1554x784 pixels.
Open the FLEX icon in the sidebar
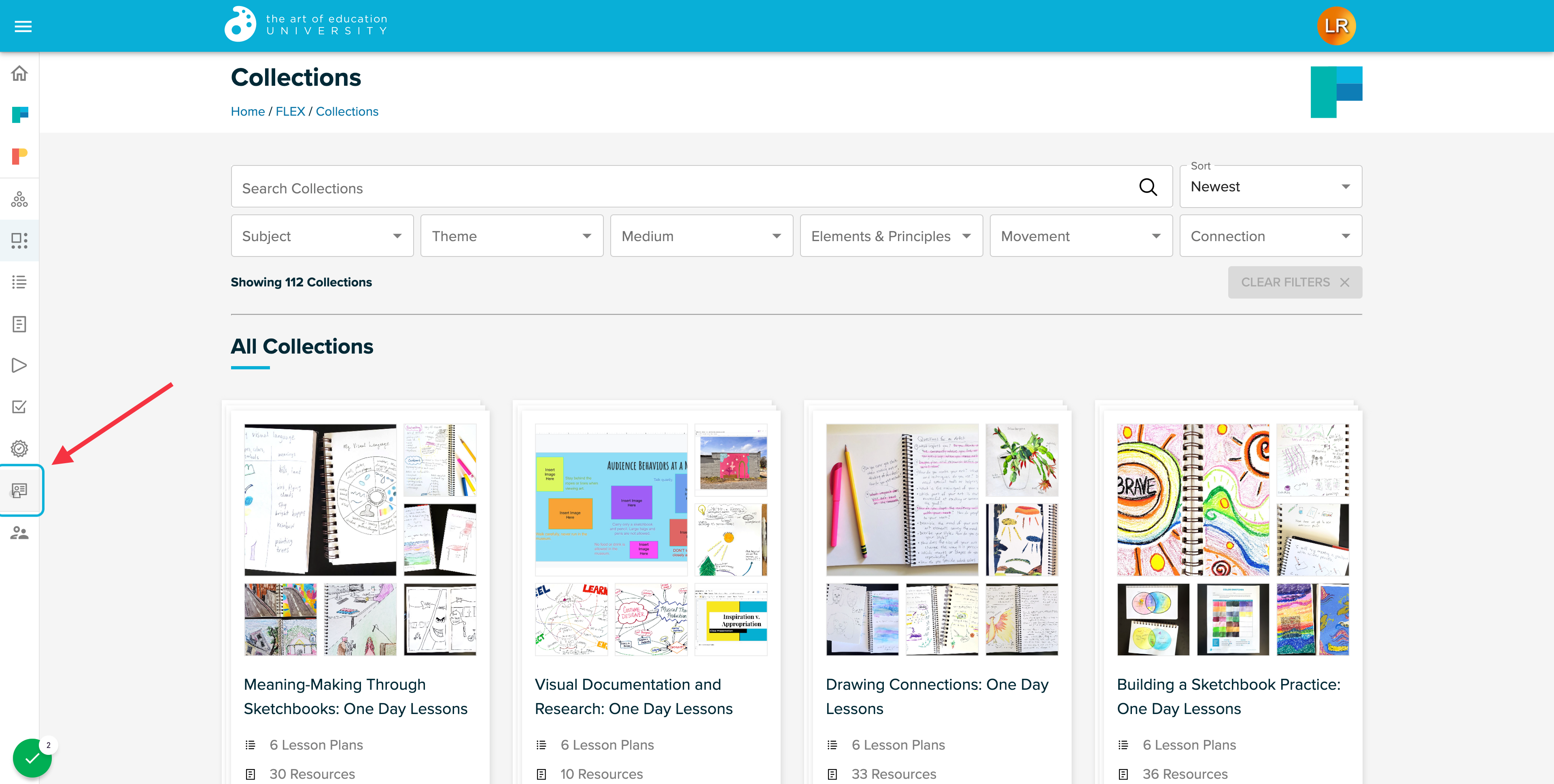click(19, 114)
